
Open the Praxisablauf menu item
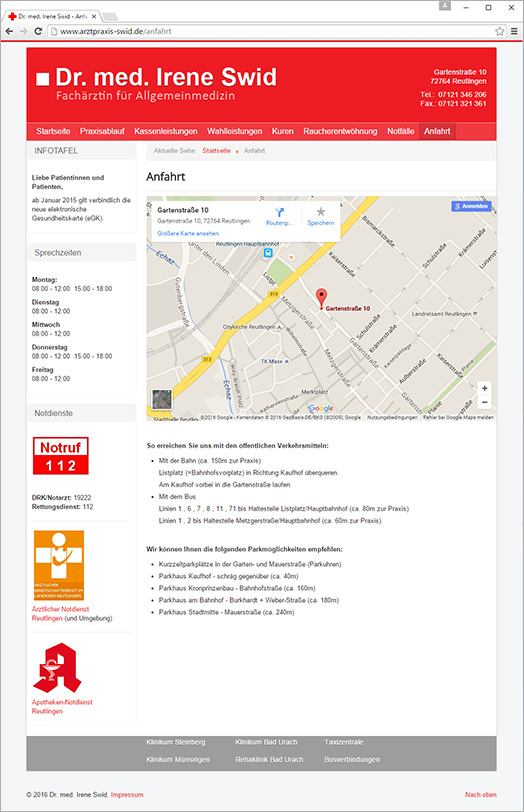point(102,131)
